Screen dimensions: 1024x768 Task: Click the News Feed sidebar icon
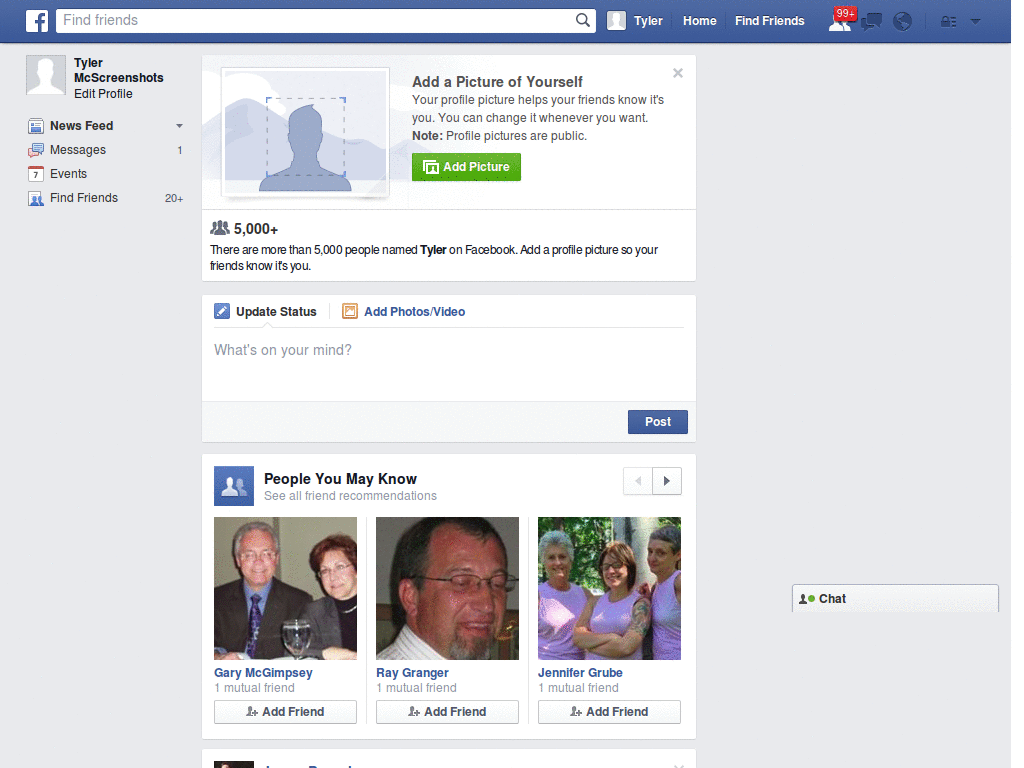click(x=36, y=126)
